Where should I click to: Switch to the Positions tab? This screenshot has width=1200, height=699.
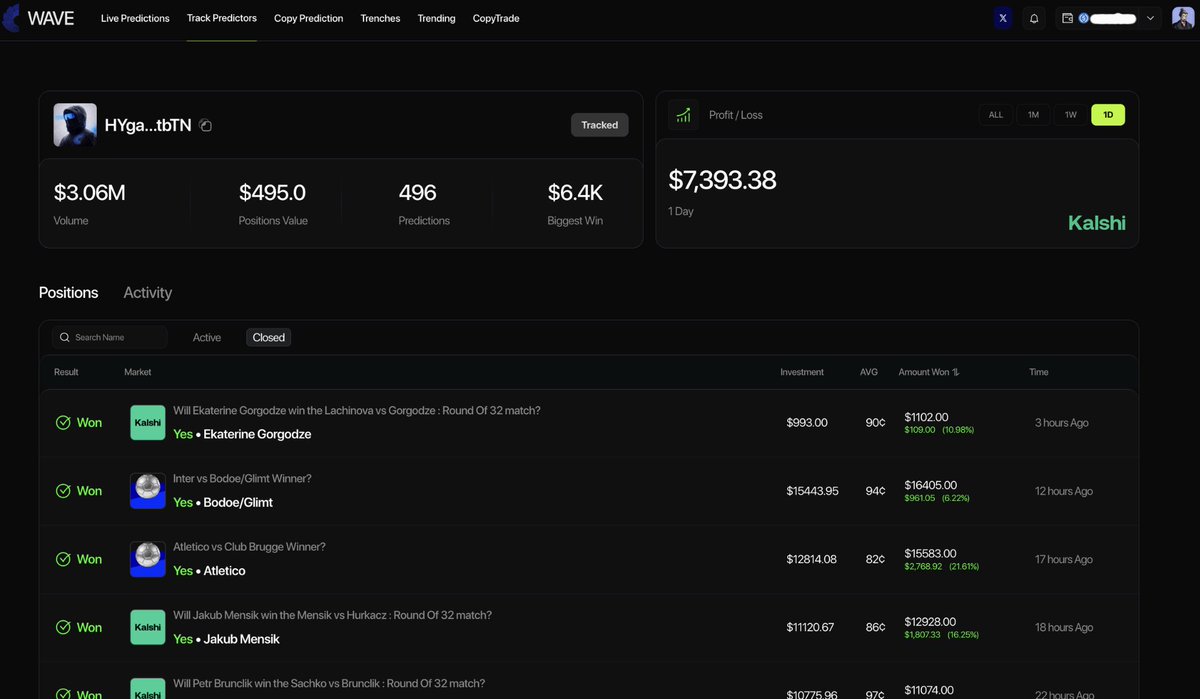(68, 292)
